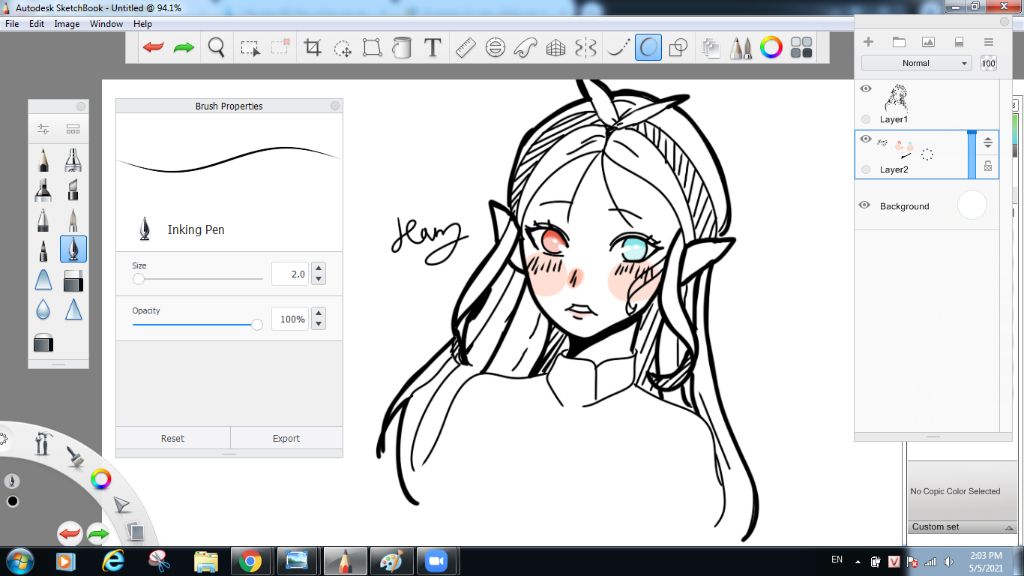Viewport: 1024px width, 576px height.
Task: Click the Opacity slider handle
Action: tap(257, 325)
